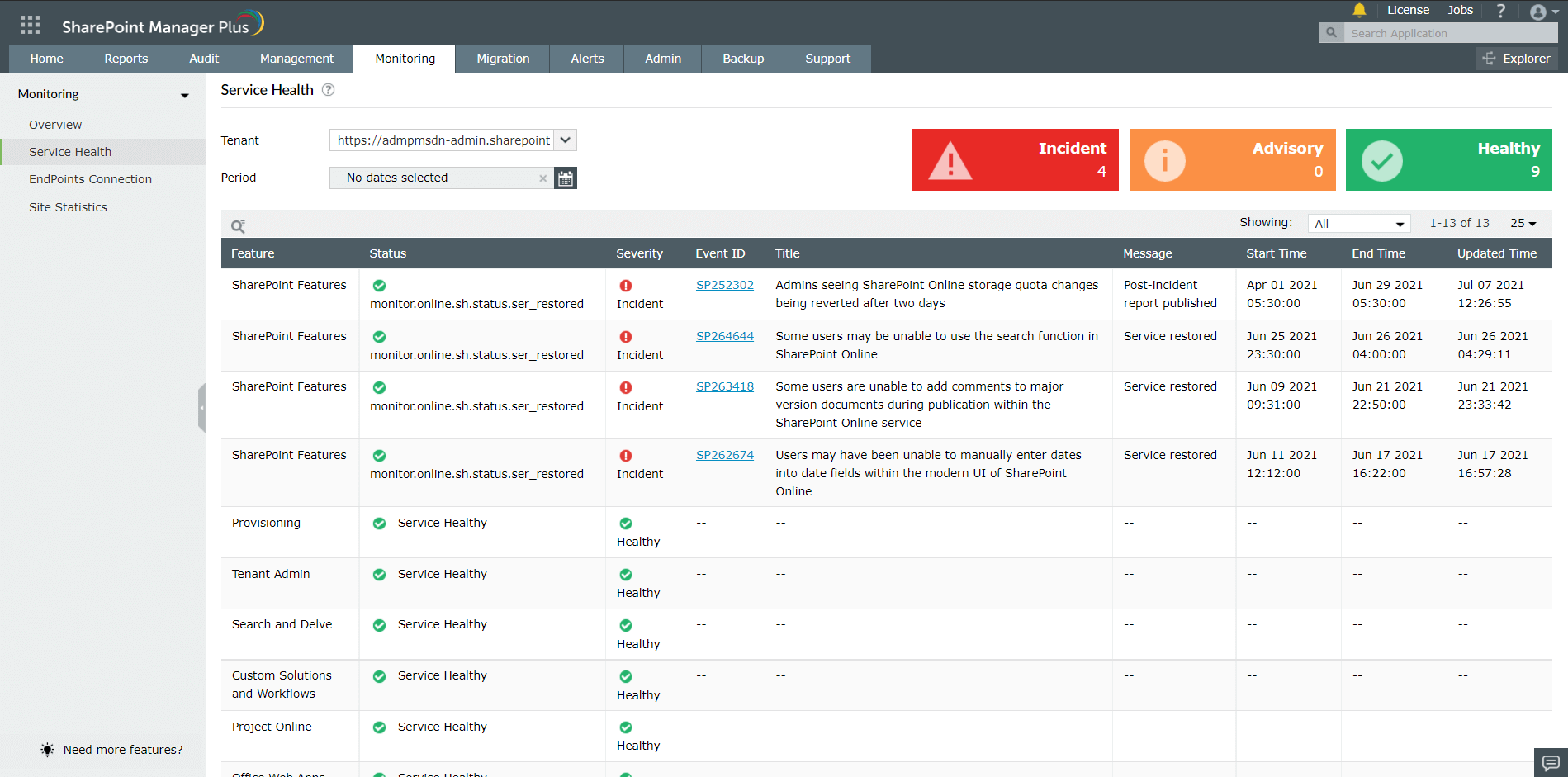Viewport: 1568px width, 777px height.
Task: Click the calendar icon beside Period
Action: (566, 178)
